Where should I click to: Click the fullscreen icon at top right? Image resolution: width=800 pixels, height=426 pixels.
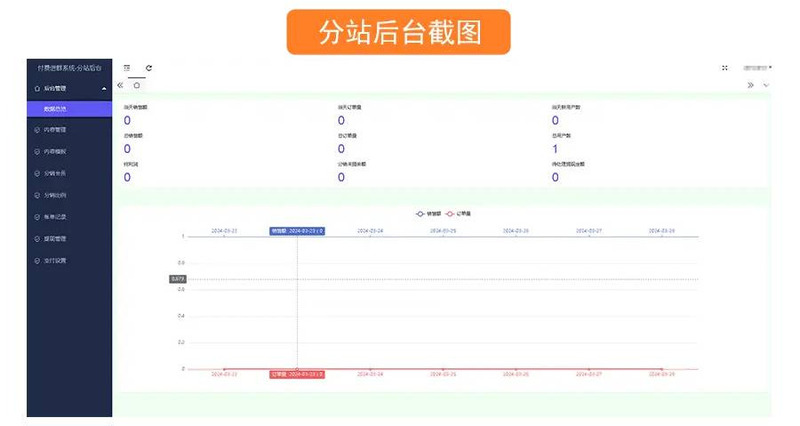pos(725,68)
